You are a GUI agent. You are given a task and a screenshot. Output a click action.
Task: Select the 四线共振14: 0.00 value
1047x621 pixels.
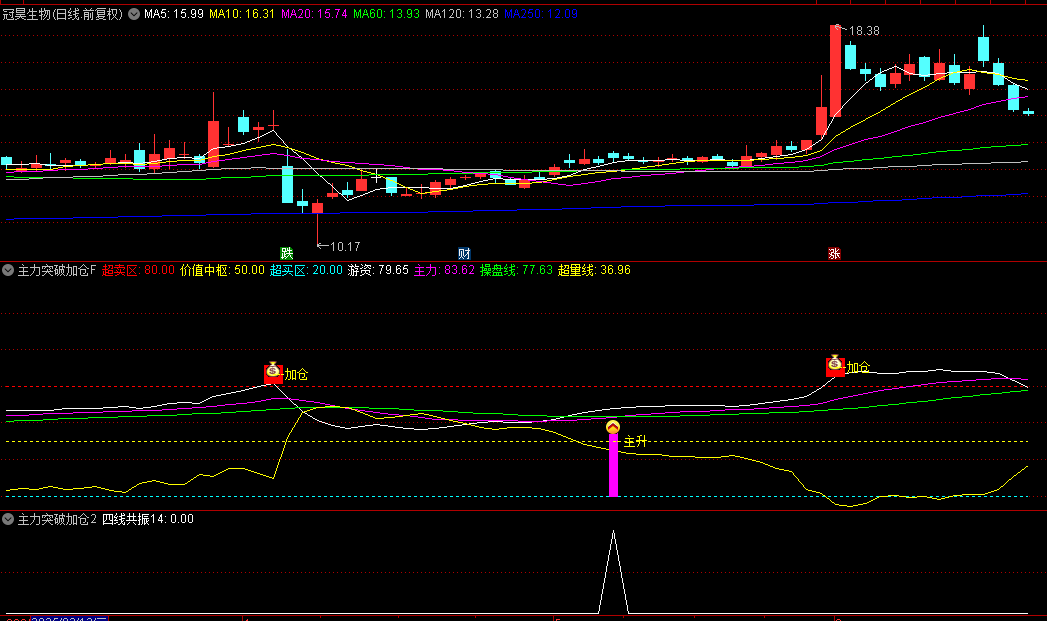coord(148,519)
